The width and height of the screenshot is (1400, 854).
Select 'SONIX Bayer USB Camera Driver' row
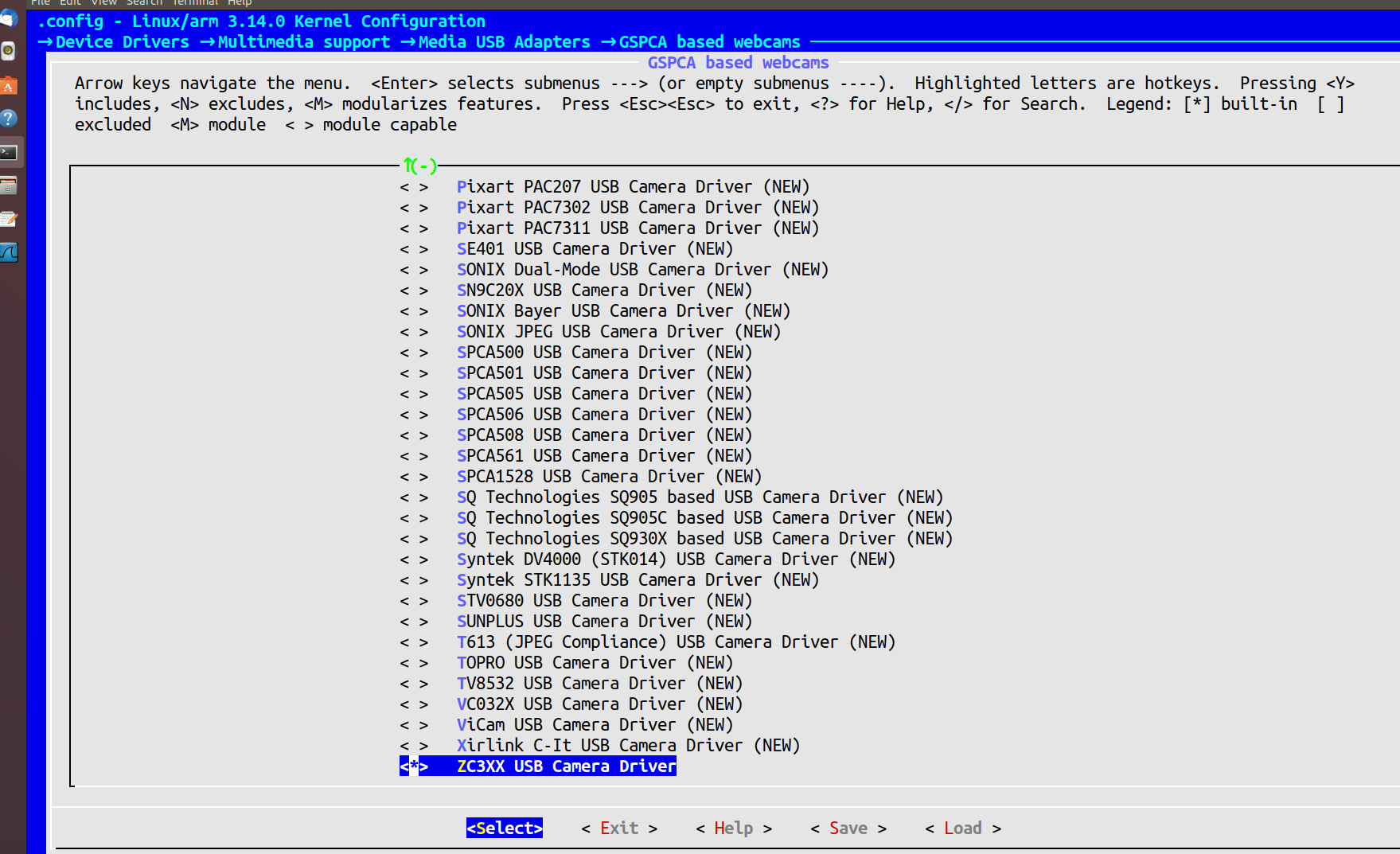[595, 311]
